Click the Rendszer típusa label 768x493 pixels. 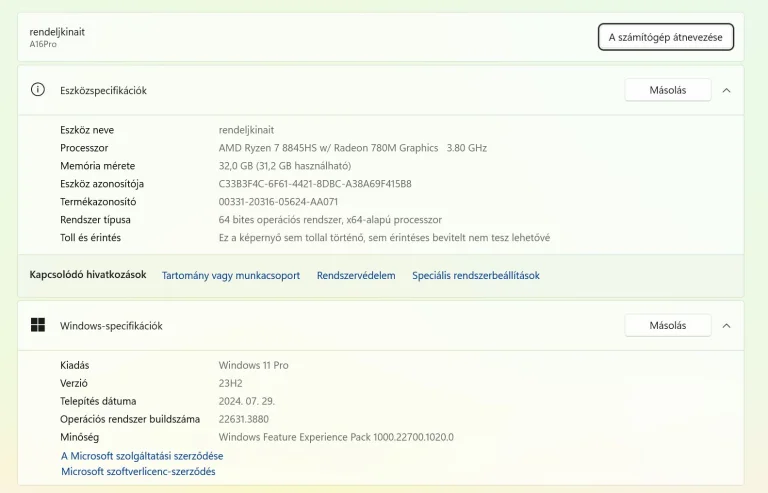click(x=95, y=220)
